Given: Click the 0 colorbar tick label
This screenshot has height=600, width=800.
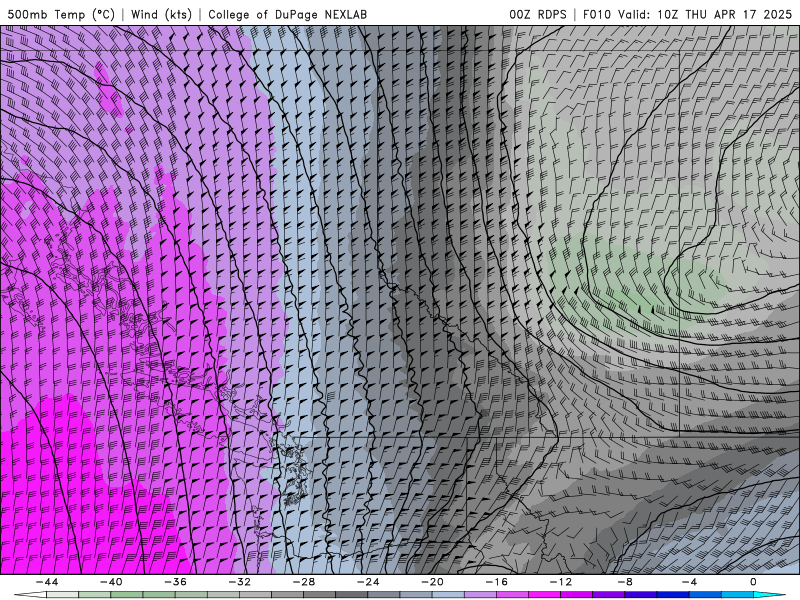Looking at the screenshot, I should tap(753, 582).
